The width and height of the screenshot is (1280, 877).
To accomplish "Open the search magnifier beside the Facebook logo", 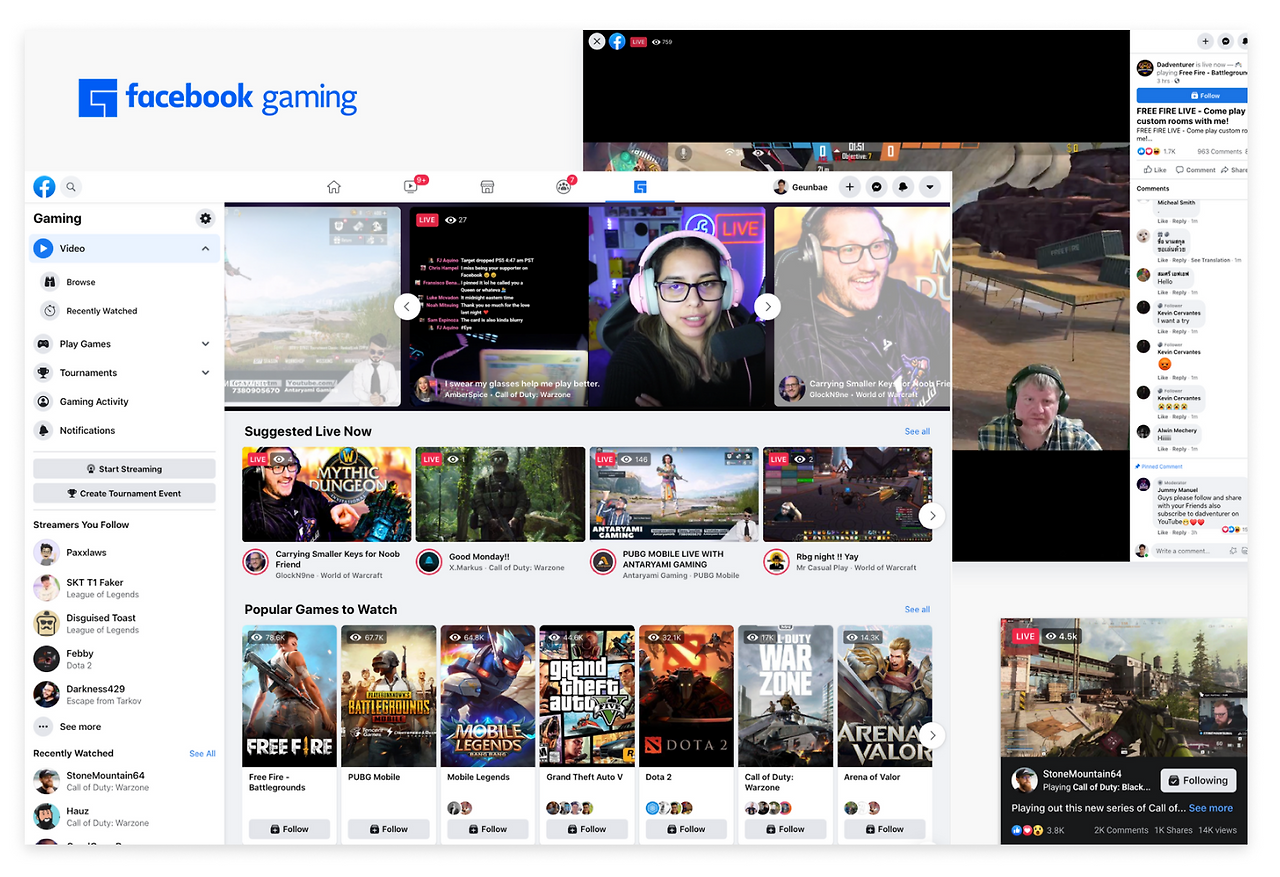I will coord(71,187).
